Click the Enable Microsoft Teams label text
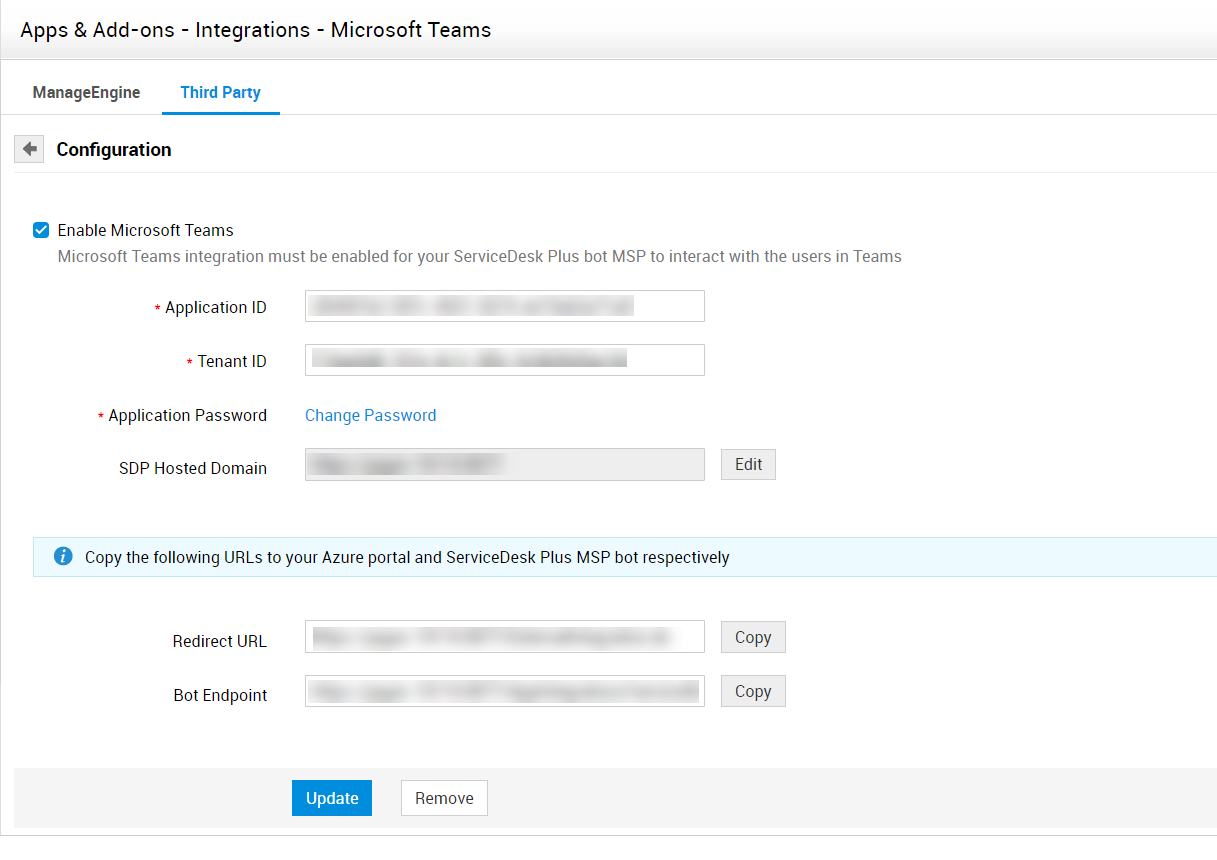The height and width of the screenshot is (860, 1217). 145,230
